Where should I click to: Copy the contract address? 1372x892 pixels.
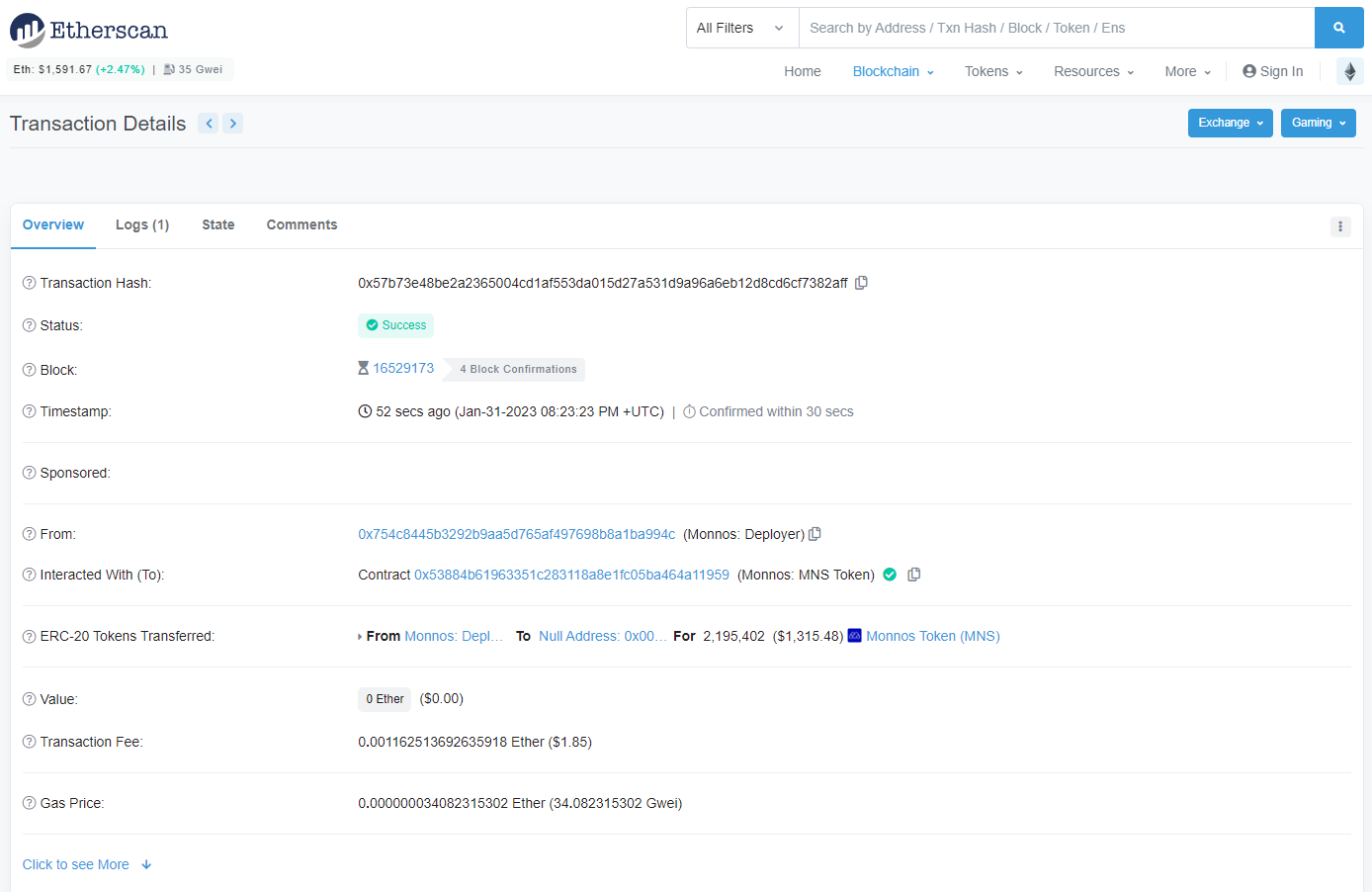[x=914, y=575]
